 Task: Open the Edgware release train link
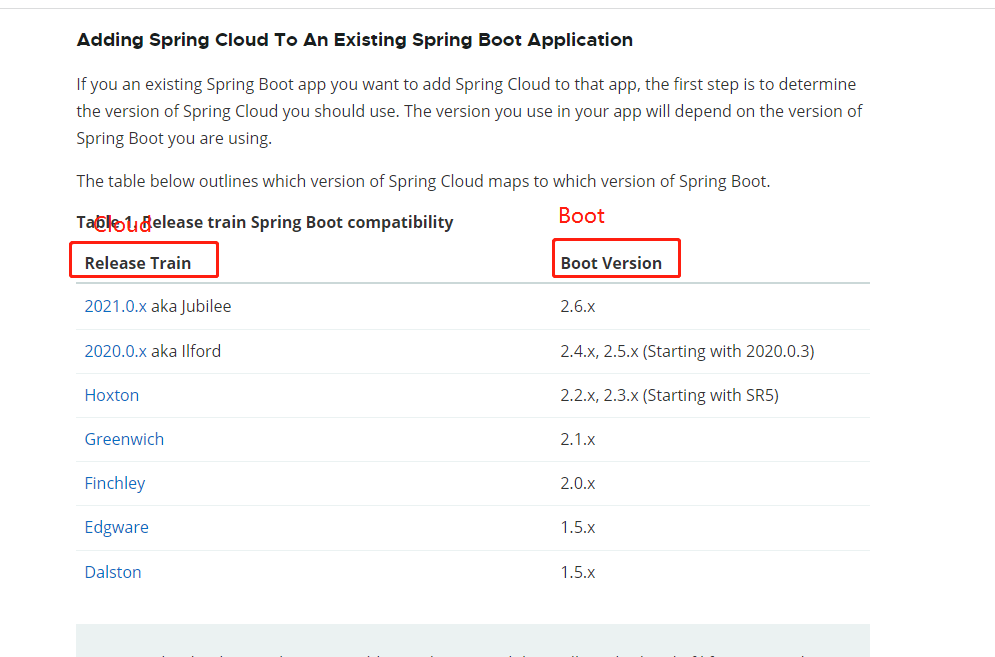pos(117,527)
